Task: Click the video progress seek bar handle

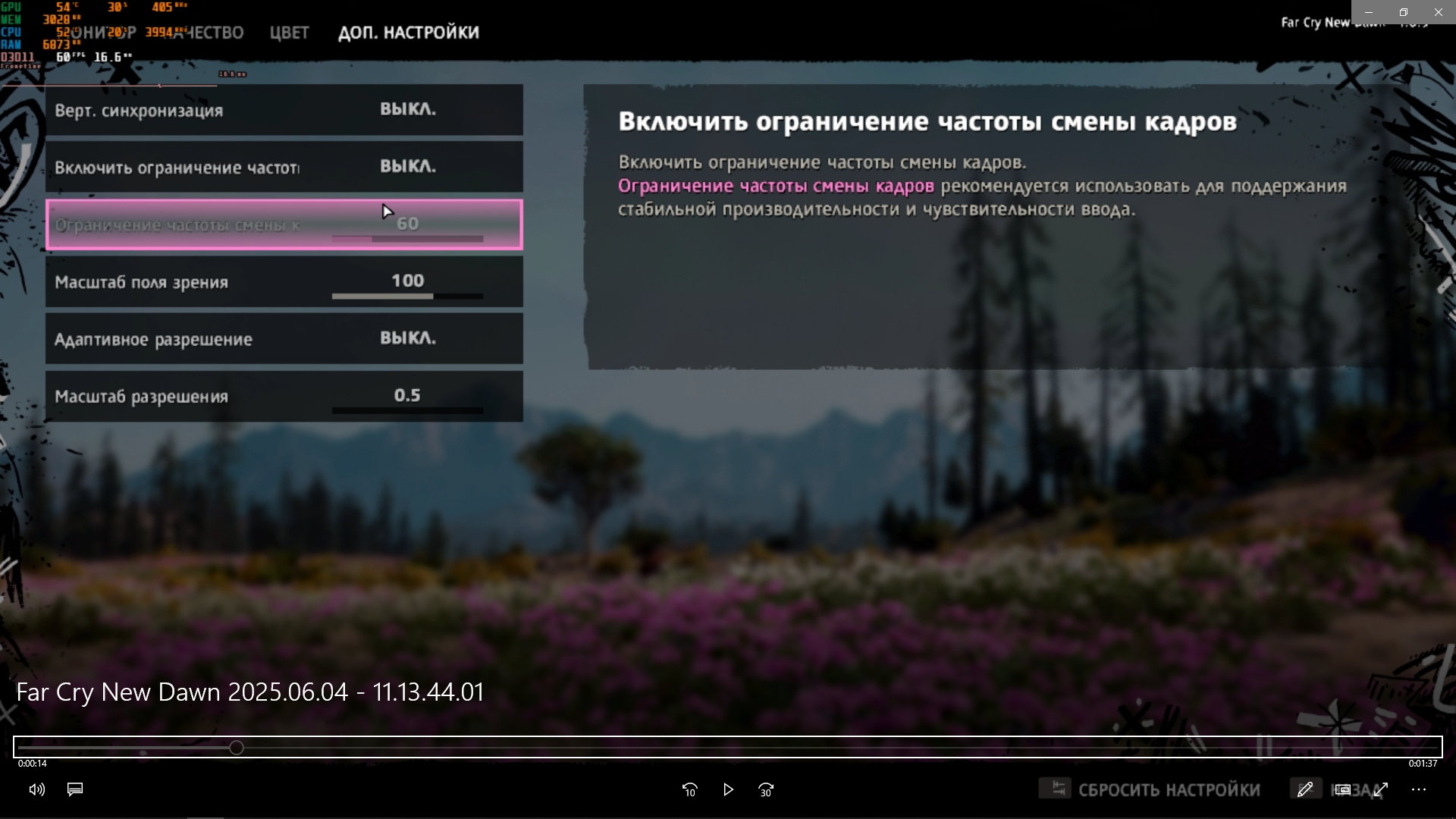Action: pyautogui.click(x=237, y=748)
